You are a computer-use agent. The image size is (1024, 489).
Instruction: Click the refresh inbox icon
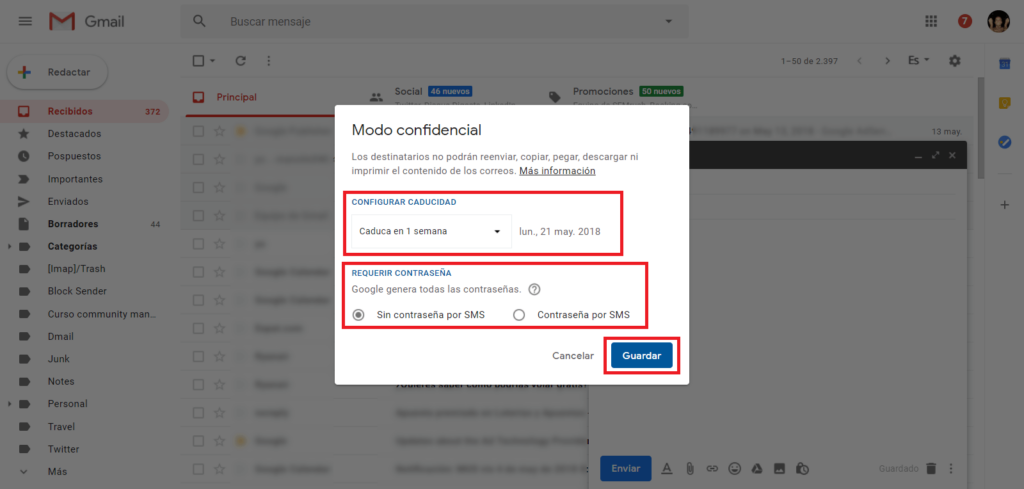pyautogui.click(x=240, y=61)
